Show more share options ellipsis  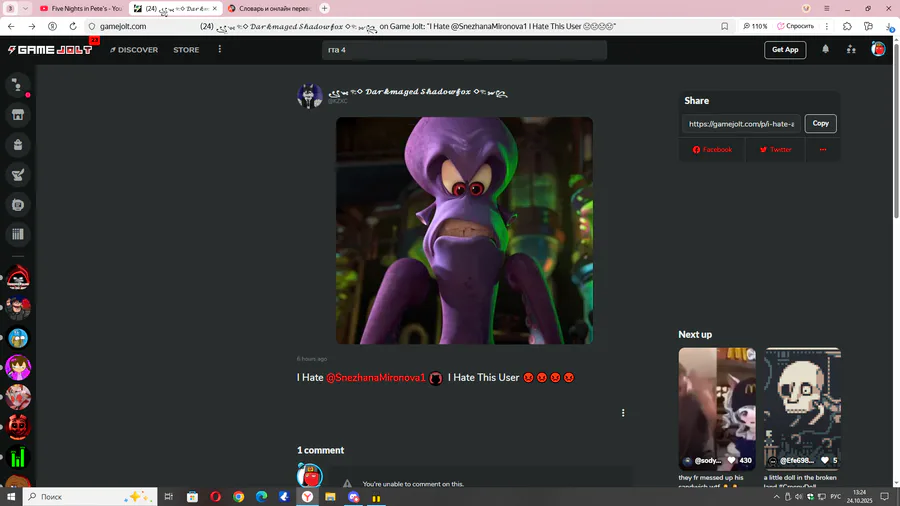823,150
